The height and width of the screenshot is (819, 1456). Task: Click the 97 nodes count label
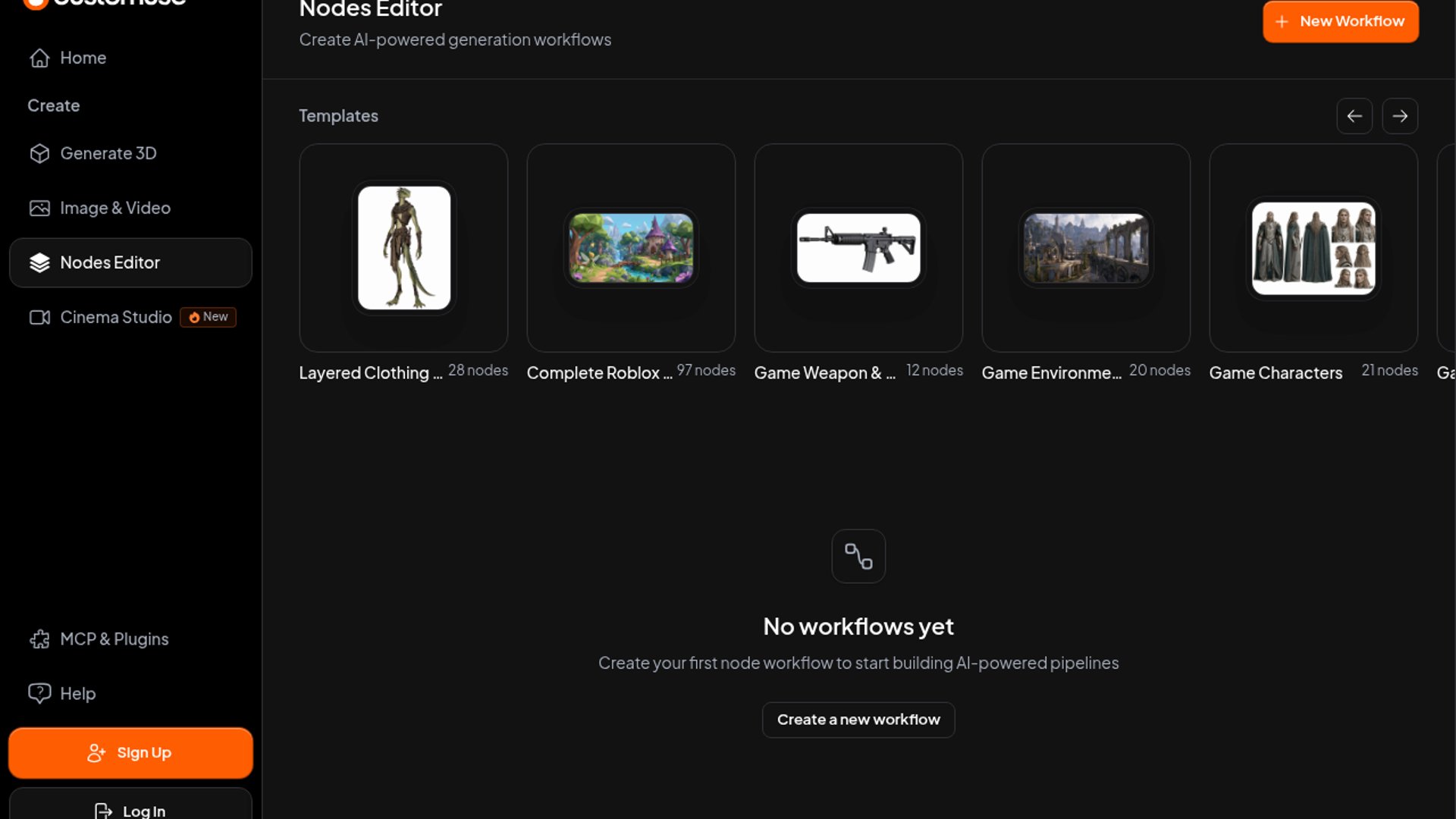[x=706, y=370]
